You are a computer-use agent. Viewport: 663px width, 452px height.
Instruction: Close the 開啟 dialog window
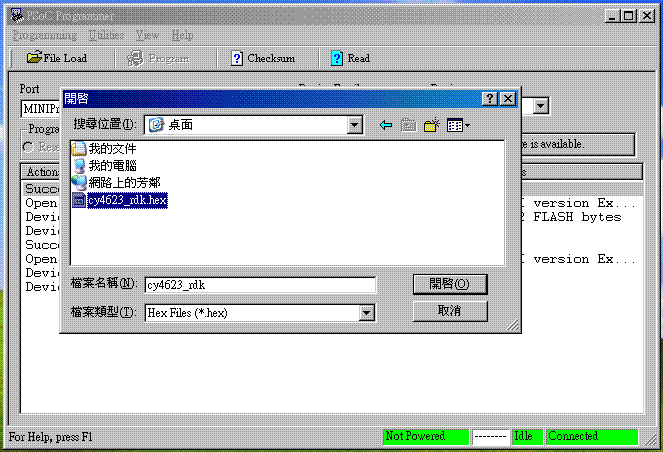(x=508, y=98)
